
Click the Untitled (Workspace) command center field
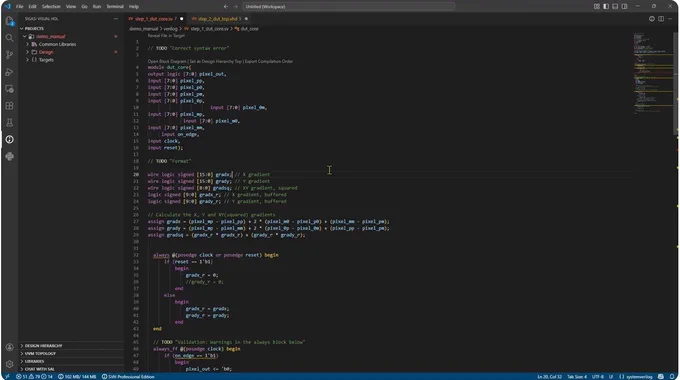(x=349, y=7)
